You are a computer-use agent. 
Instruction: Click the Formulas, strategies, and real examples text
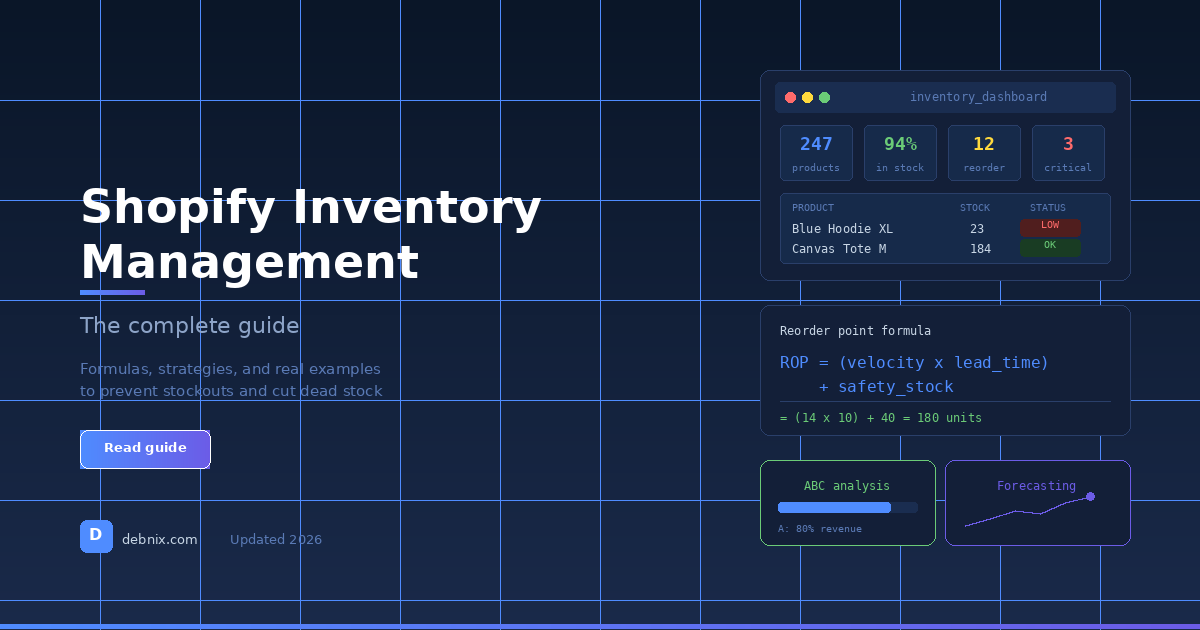pos(230,369)
